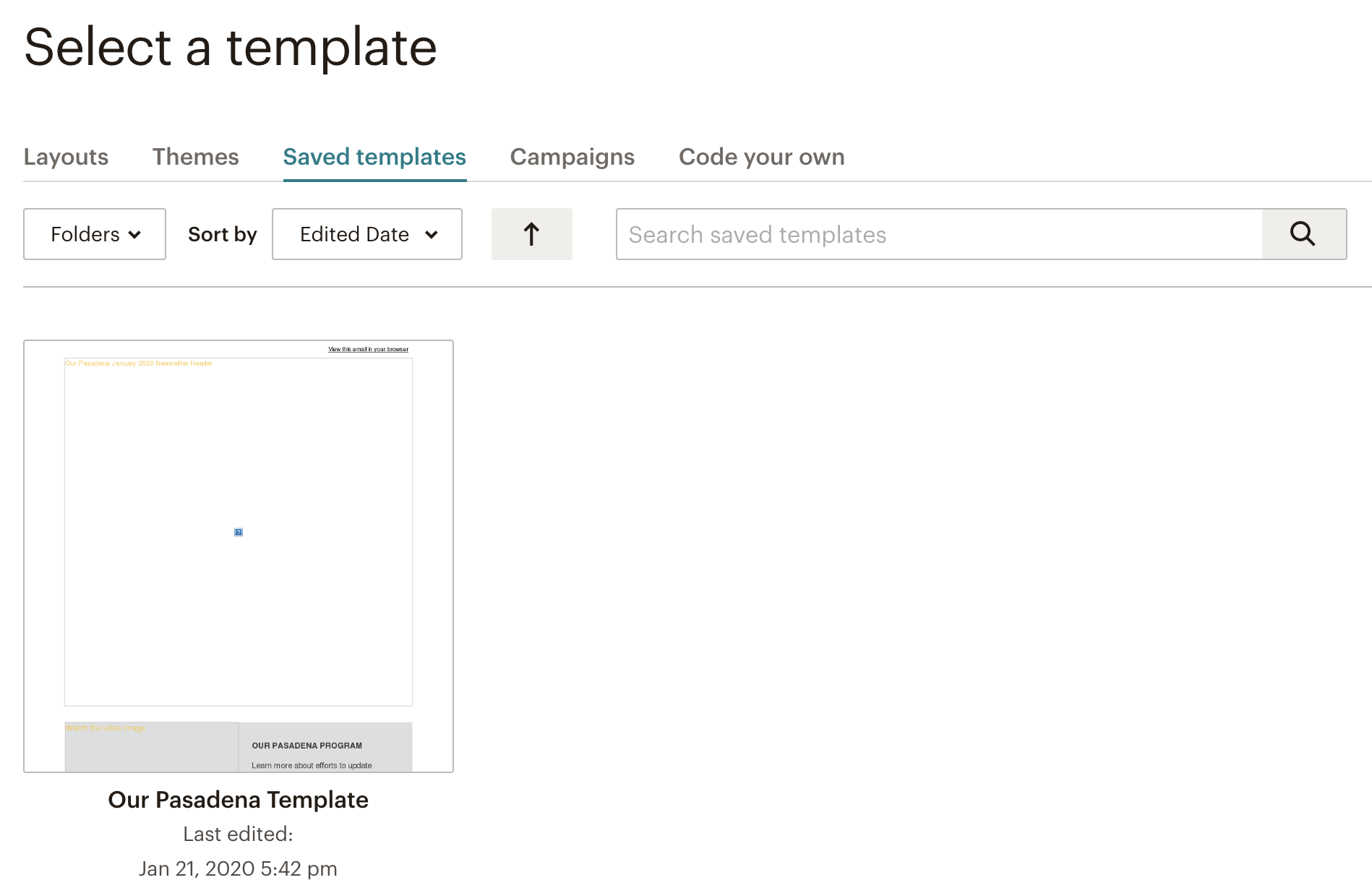Viewport: 1372px width, 893px height.
Task: Open the Themes tab
Action: tap(195, 157)
